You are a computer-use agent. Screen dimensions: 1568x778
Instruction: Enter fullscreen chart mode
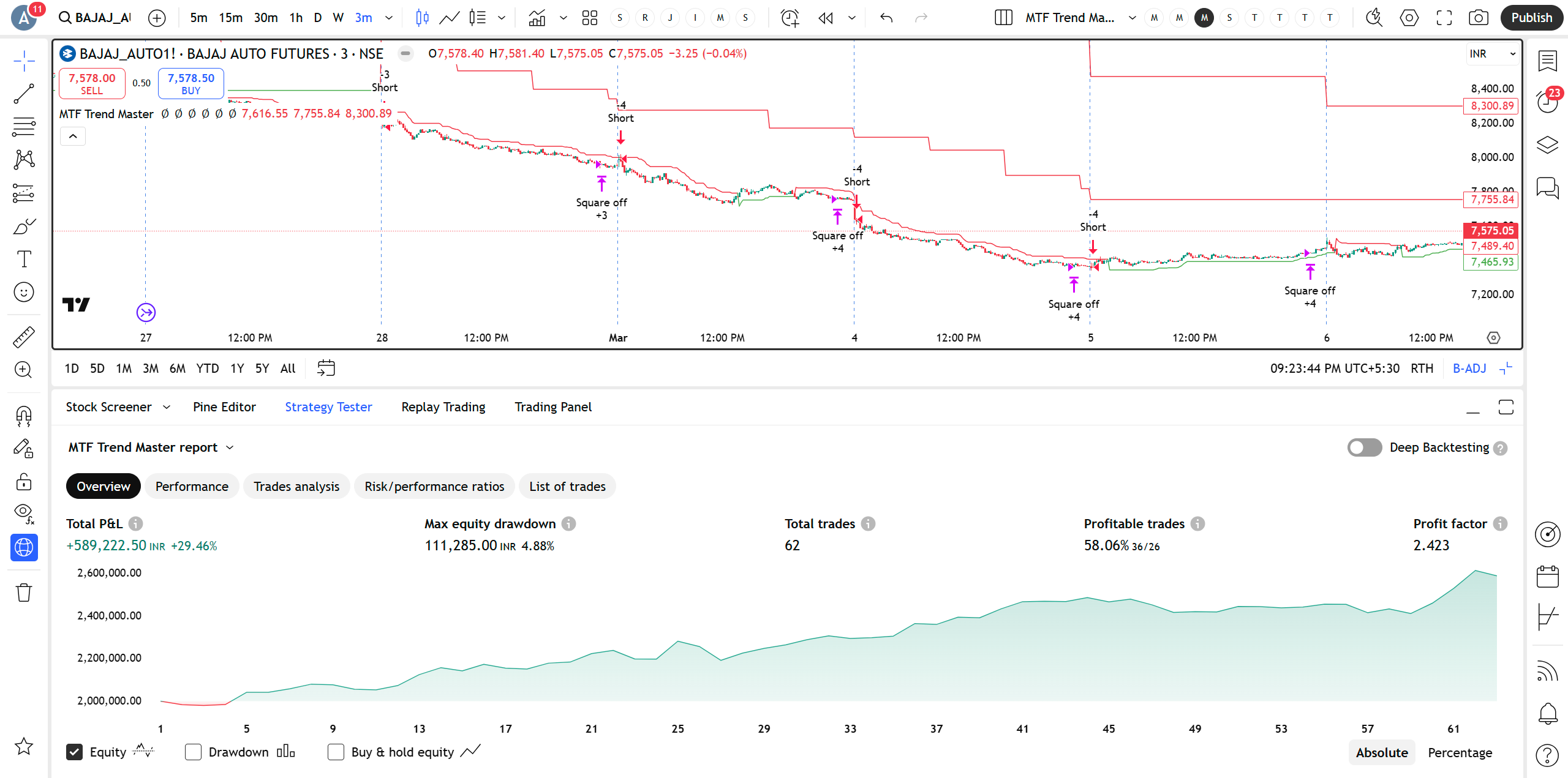coord(1444,18)
